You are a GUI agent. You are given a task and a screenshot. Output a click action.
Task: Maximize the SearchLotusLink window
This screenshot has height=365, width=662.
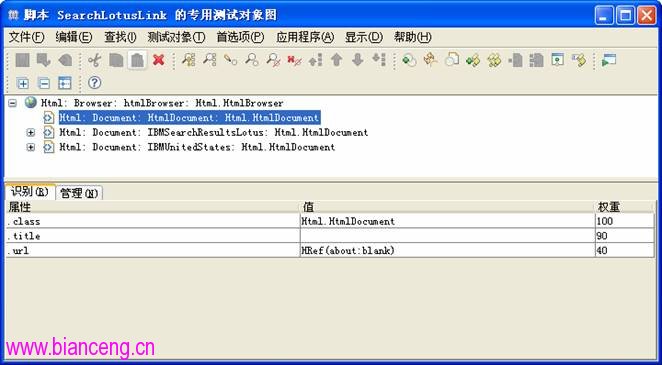coord(625,16)
